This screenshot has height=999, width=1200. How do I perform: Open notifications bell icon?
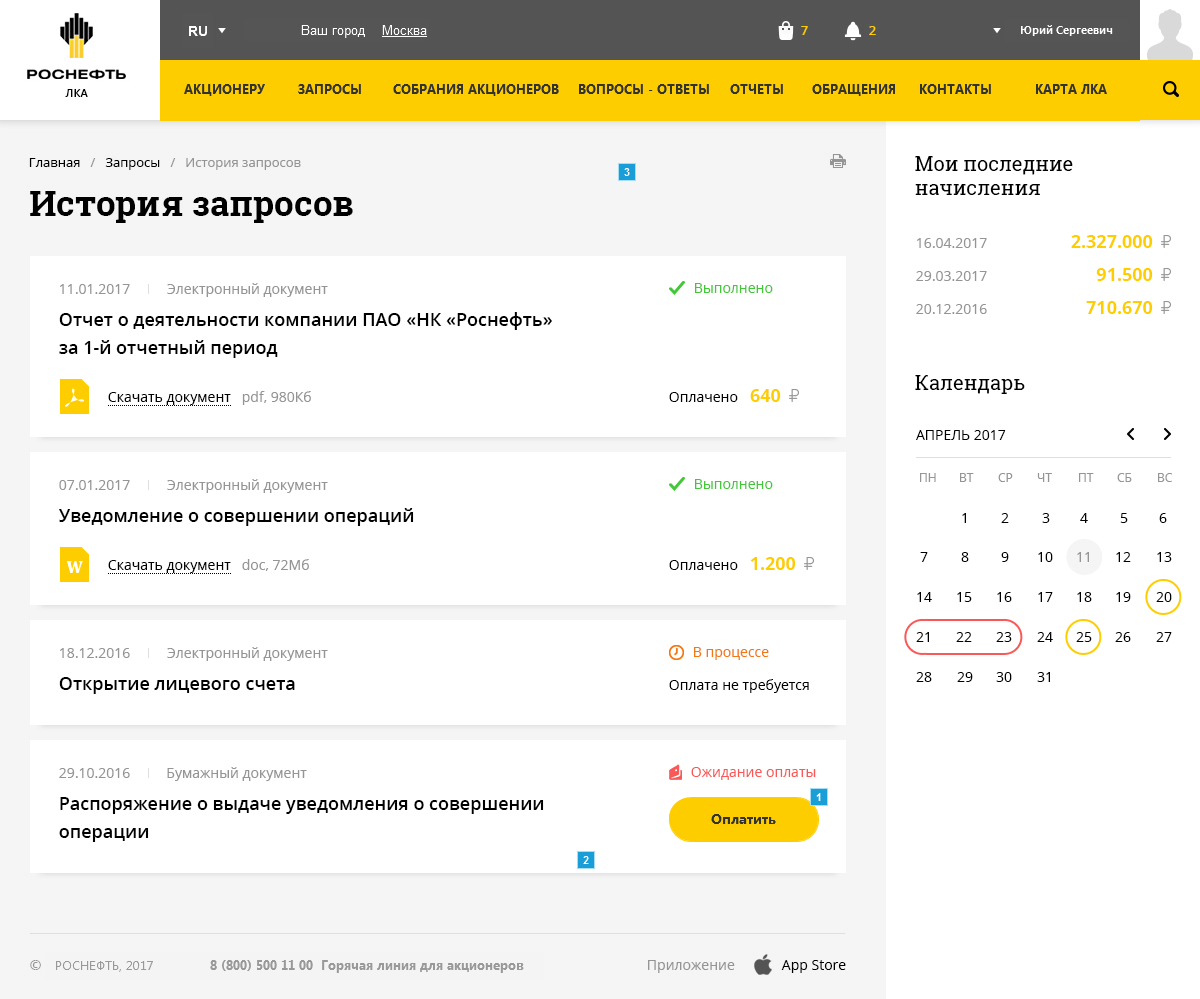853,31
